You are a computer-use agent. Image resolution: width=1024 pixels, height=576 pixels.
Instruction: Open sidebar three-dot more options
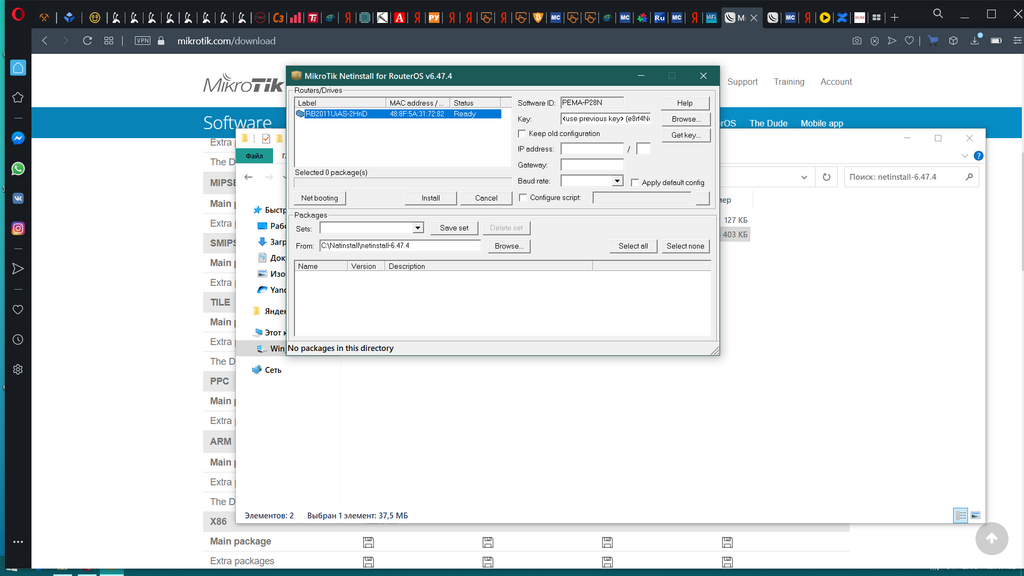pyautogui.click(x=18, y=541)
